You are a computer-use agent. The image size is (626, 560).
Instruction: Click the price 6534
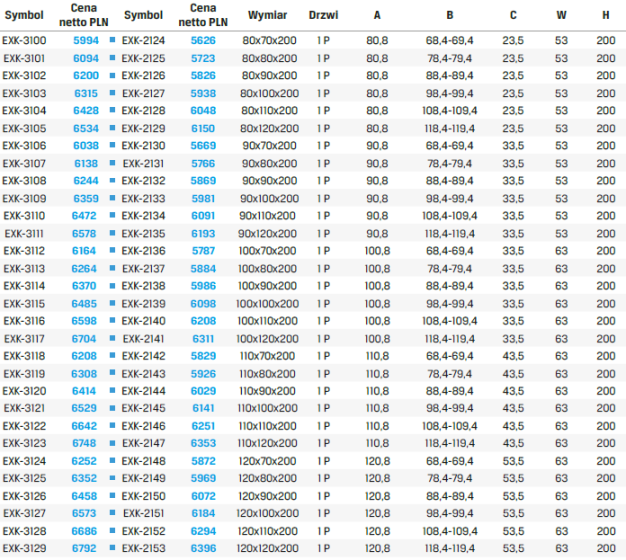[86, 129]
